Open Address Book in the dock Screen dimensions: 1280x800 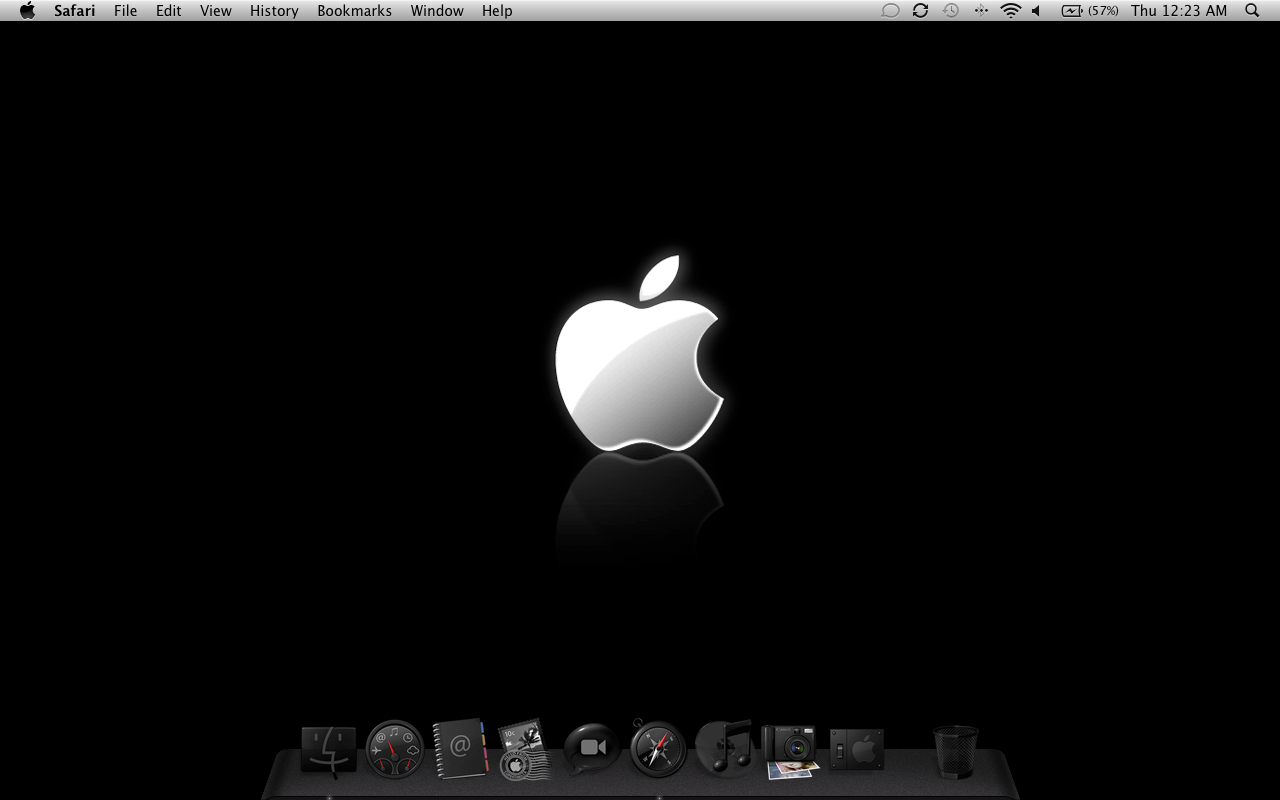click(x=460, y=749)
